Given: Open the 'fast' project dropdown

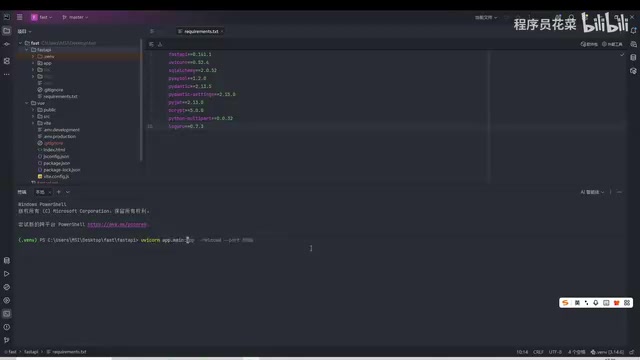Looking at the screenshot, I should pos(42,17).
